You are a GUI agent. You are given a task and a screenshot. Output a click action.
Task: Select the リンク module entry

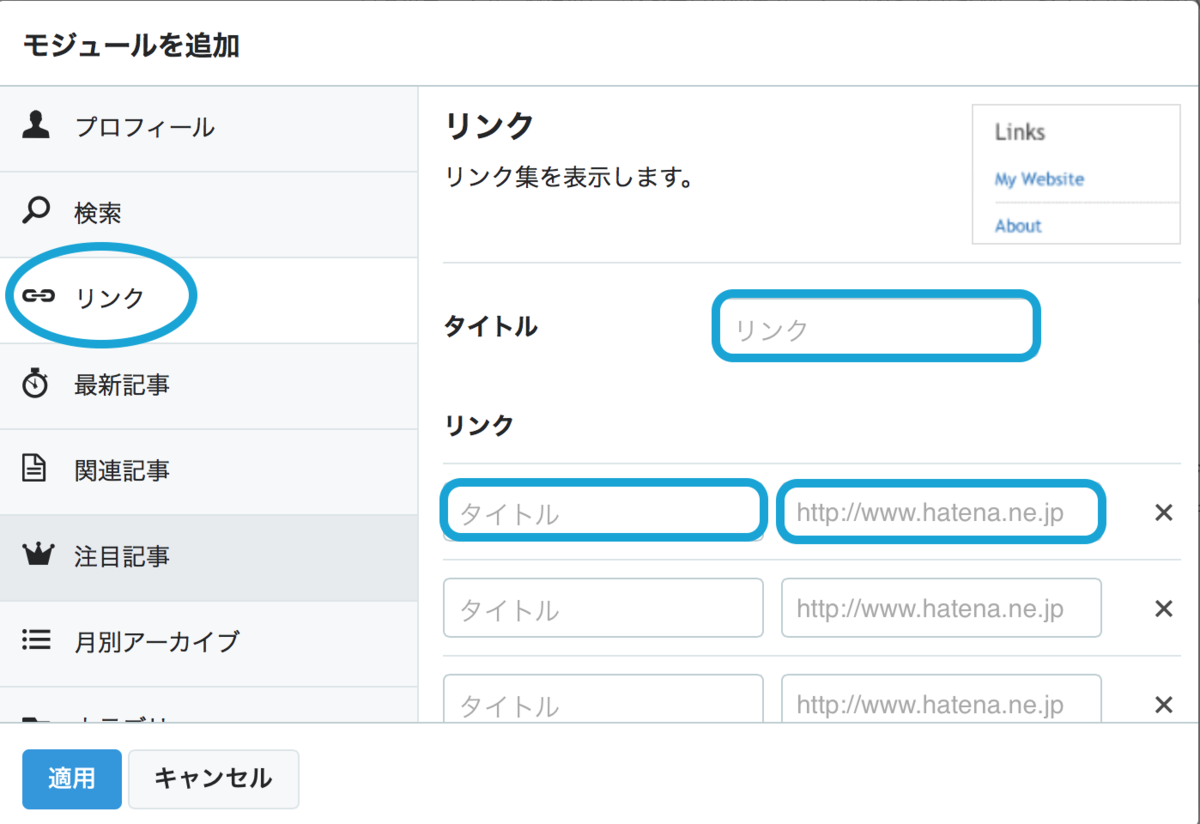click(x=209, y=300)
